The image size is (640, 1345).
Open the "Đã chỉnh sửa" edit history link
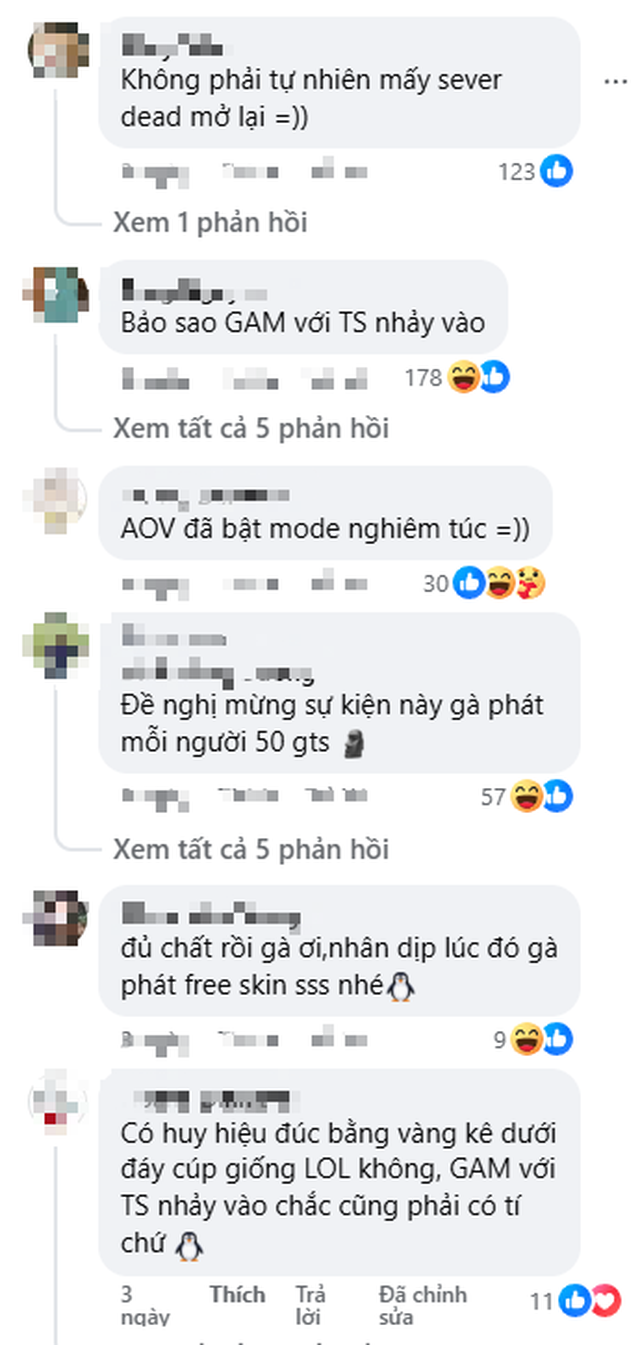pyautogui.click(x=423, y=1305)
